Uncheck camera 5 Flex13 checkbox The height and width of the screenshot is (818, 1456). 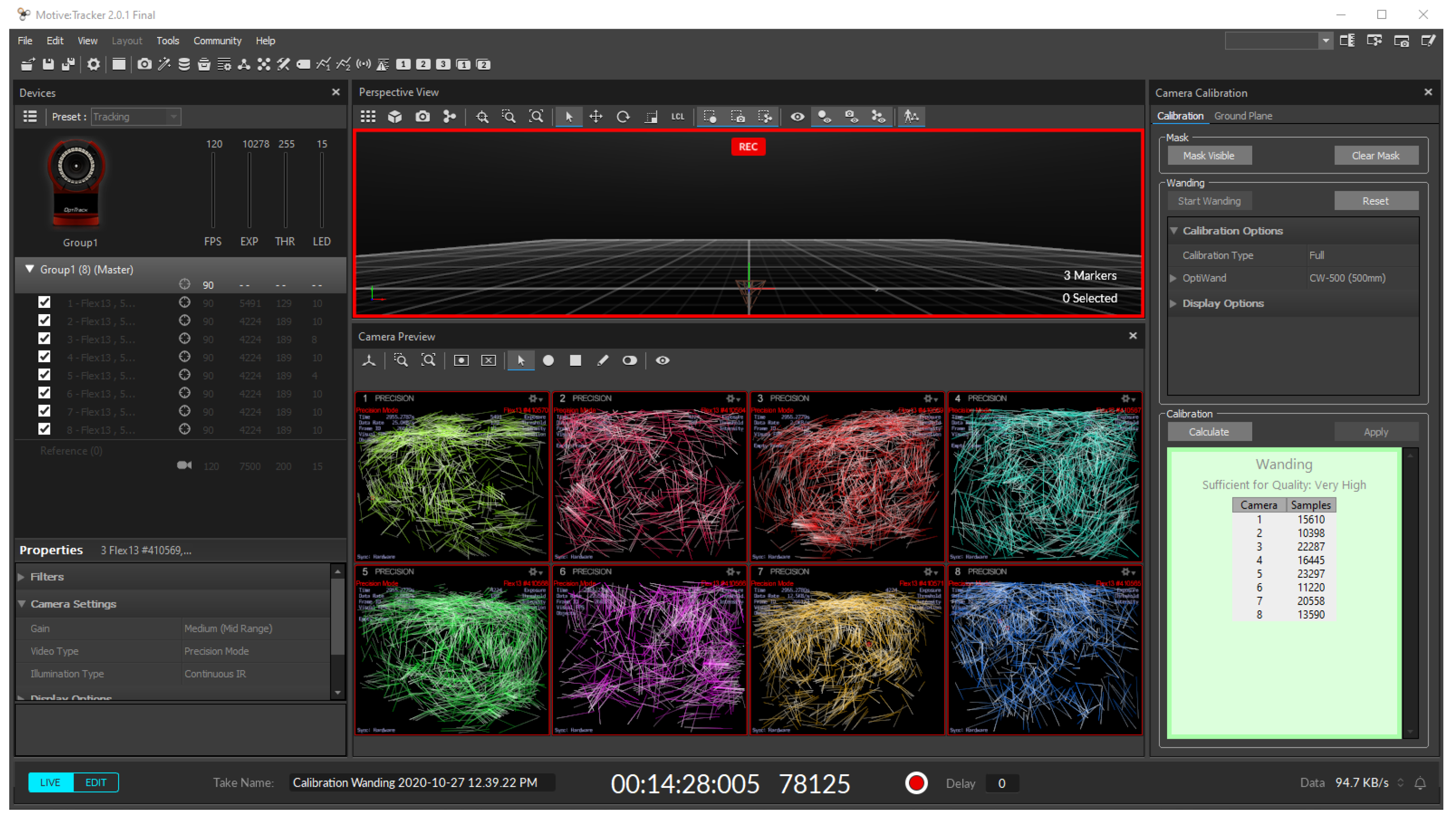click(44, 375)
